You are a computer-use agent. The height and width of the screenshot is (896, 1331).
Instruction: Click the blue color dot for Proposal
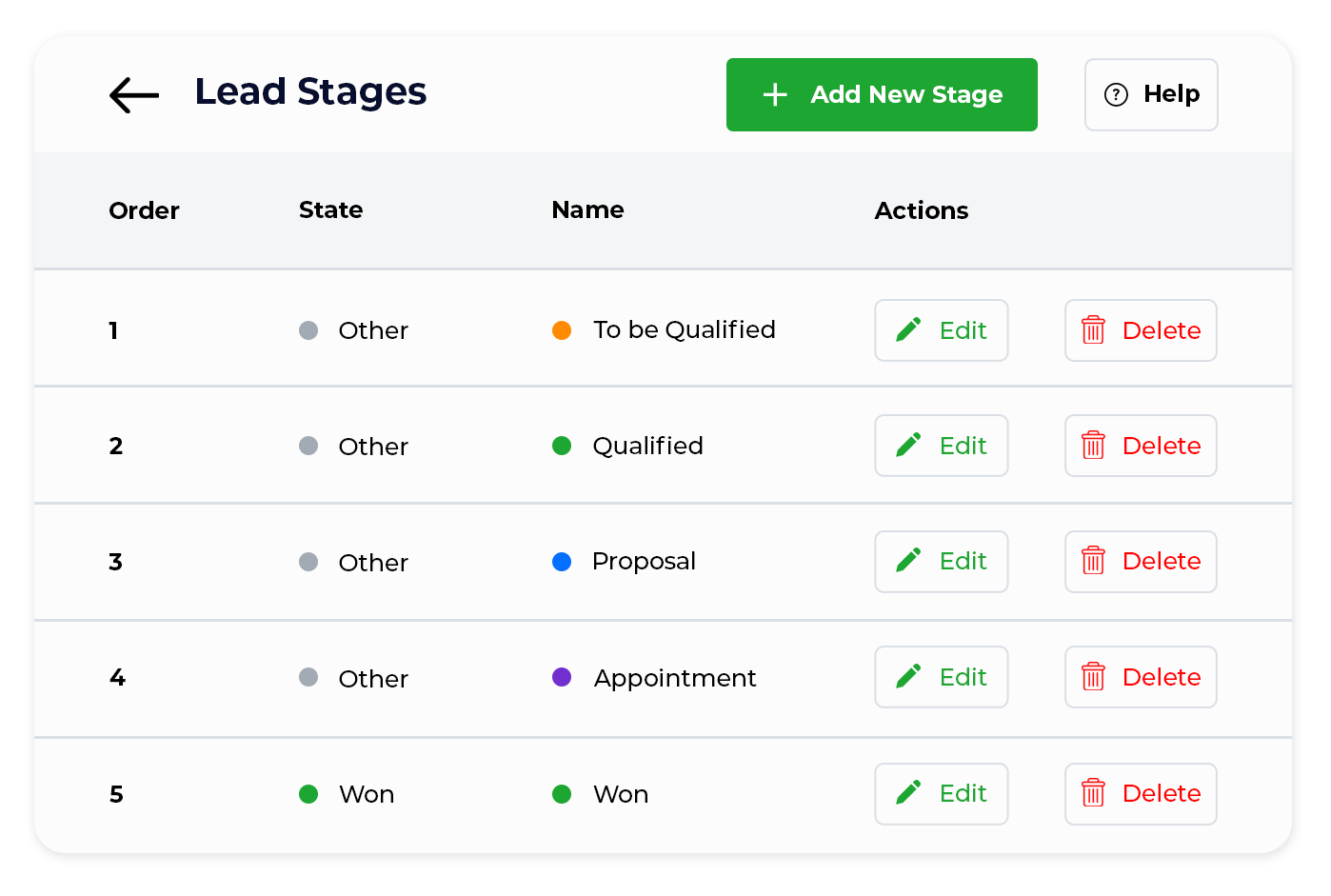[562, 562]
